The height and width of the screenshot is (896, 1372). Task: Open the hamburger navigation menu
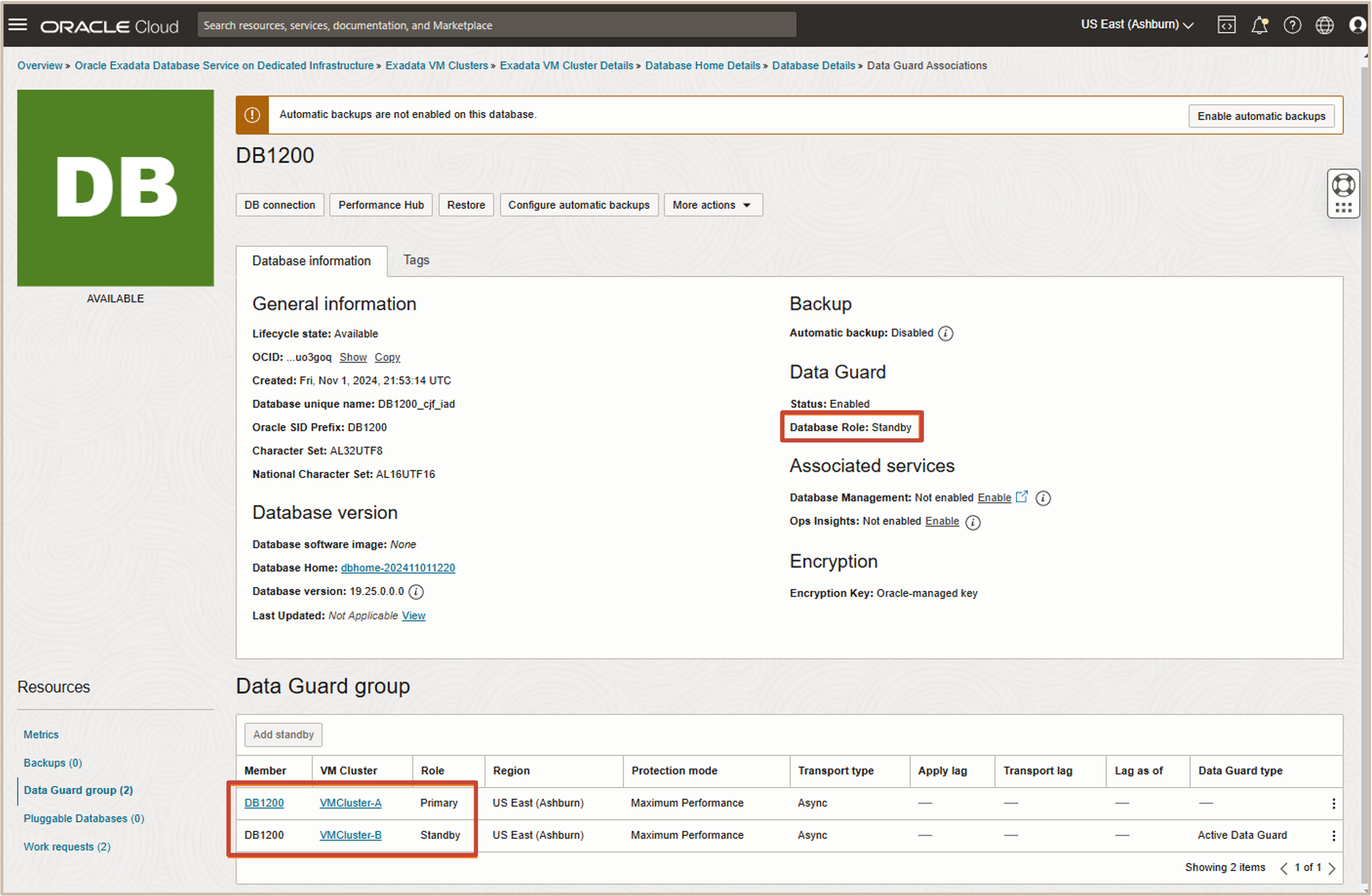pyautogui.click(x=18, y=25)
